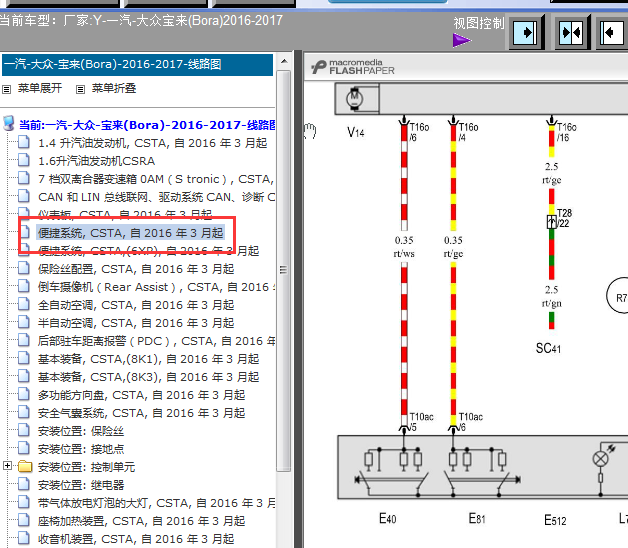Open 全自动空调, CSTA entry
This screenshot has height=548, width=628.
point(136,305)
